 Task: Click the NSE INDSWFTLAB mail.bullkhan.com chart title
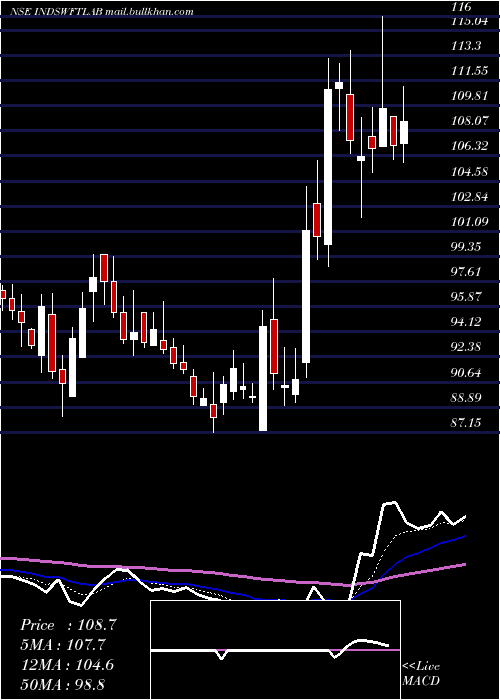click(x=101, y=12)
